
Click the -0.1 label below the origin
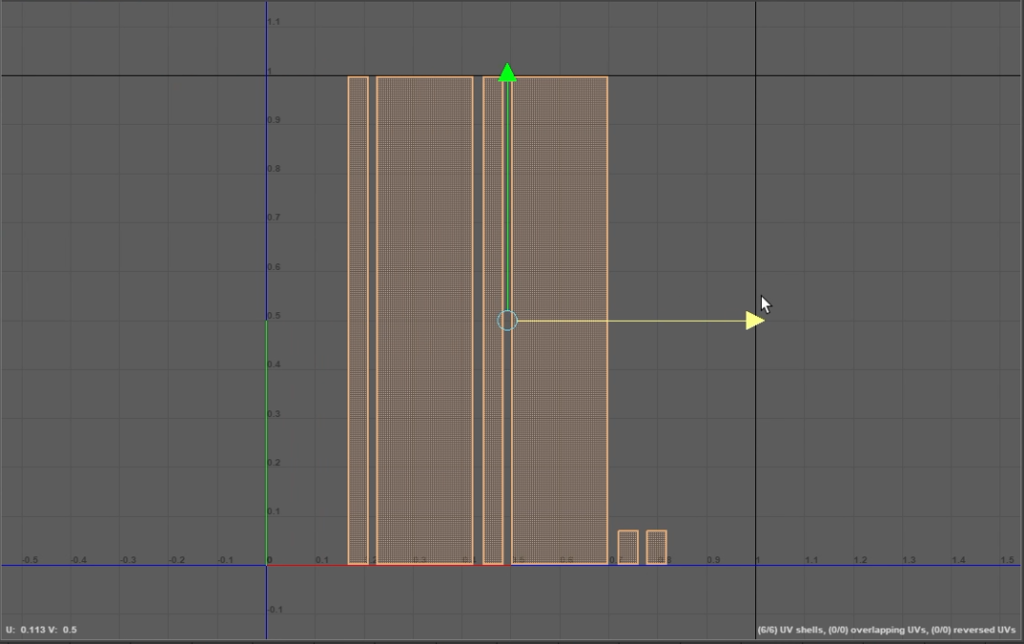(x=275, y=609)
